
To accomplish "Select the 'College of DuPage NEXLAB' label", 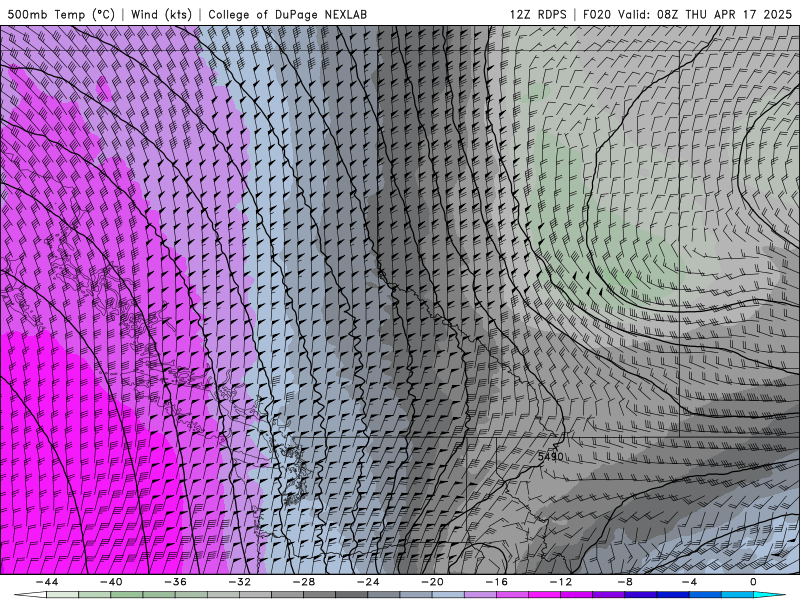I will coord(287,14).
